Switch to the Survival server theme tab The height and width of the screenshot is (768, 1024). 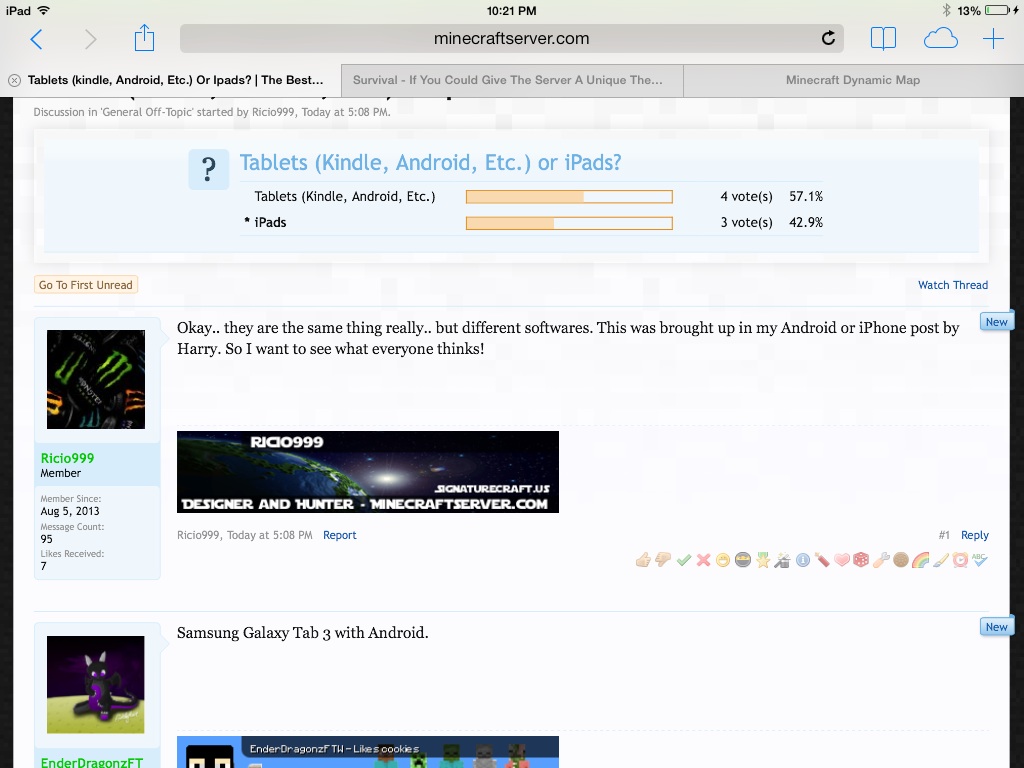tap(512, 80)
